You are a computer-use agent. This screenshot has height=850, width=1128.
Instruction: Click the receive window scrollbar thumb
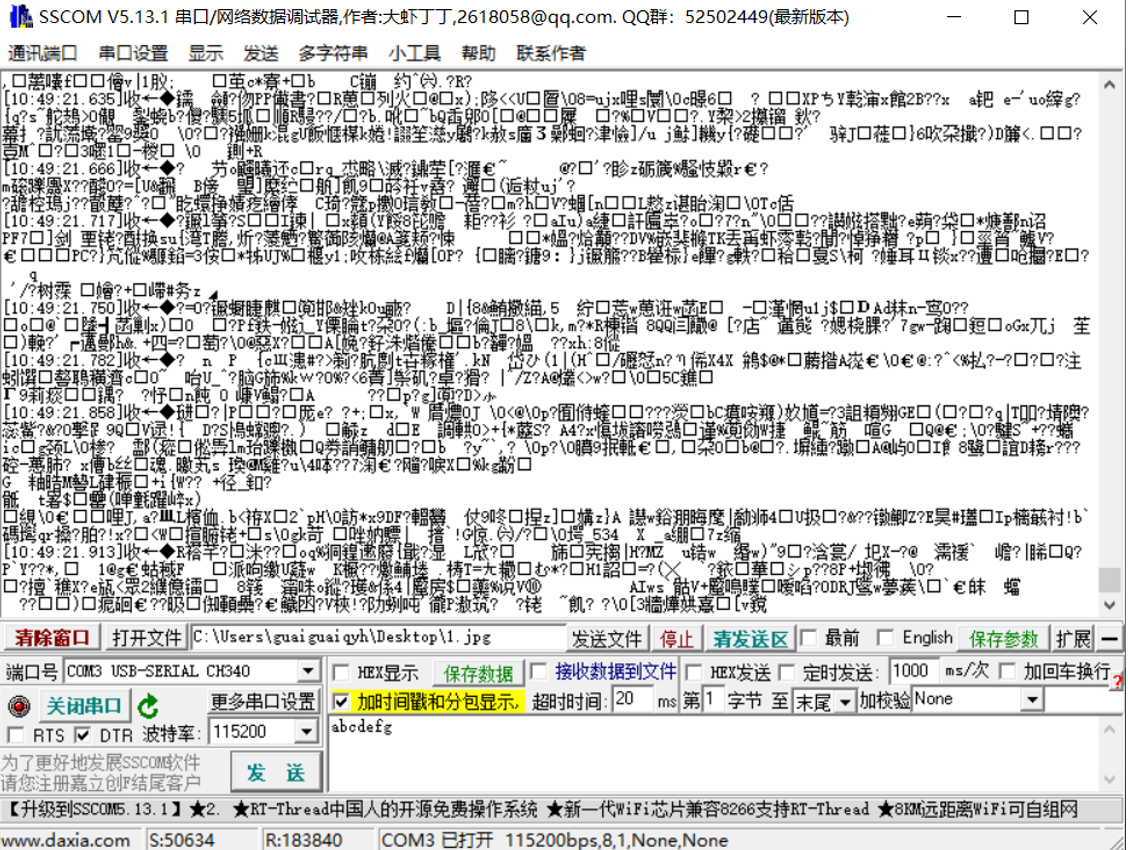[x=1109, y=580]
